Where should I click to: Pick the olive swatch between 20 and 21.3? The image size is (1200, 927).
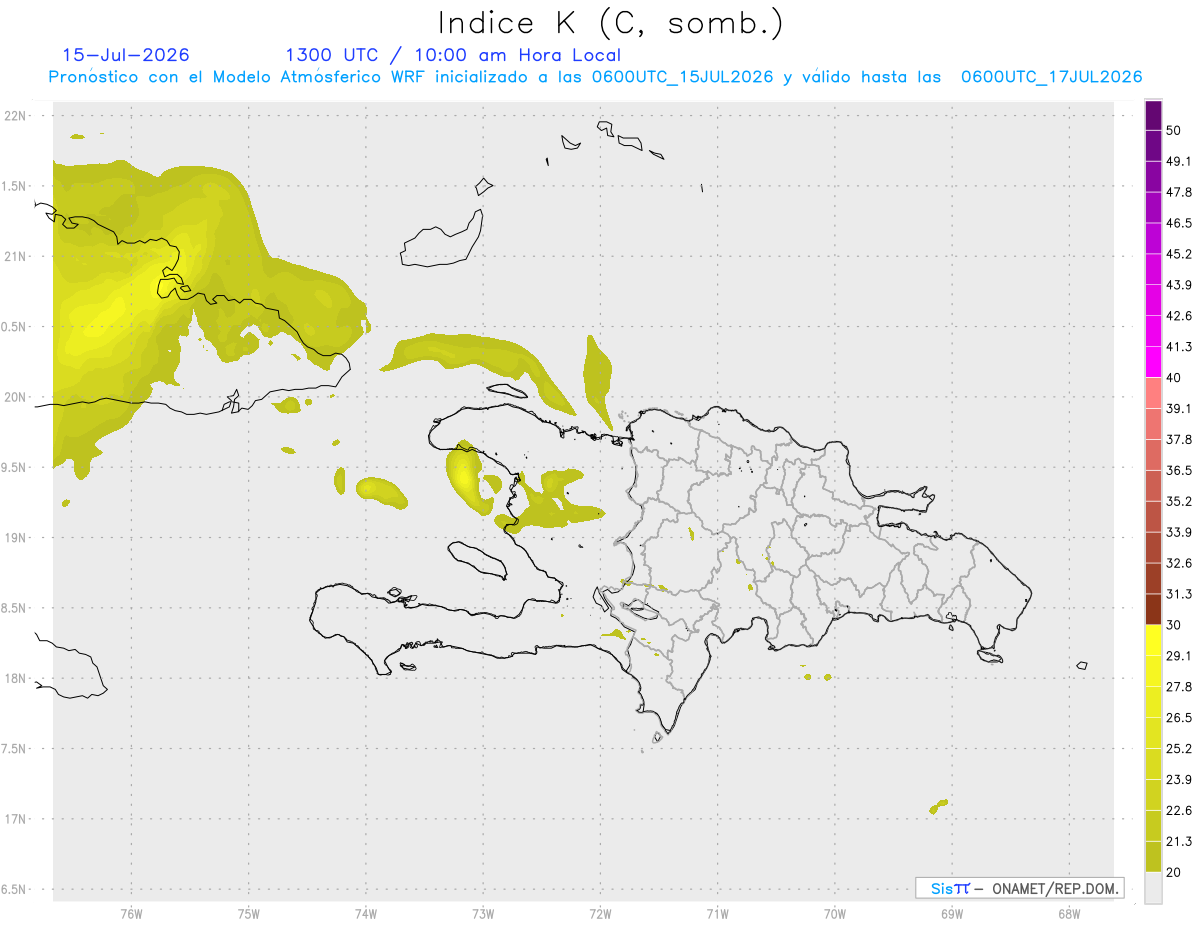click(1153, 857)
